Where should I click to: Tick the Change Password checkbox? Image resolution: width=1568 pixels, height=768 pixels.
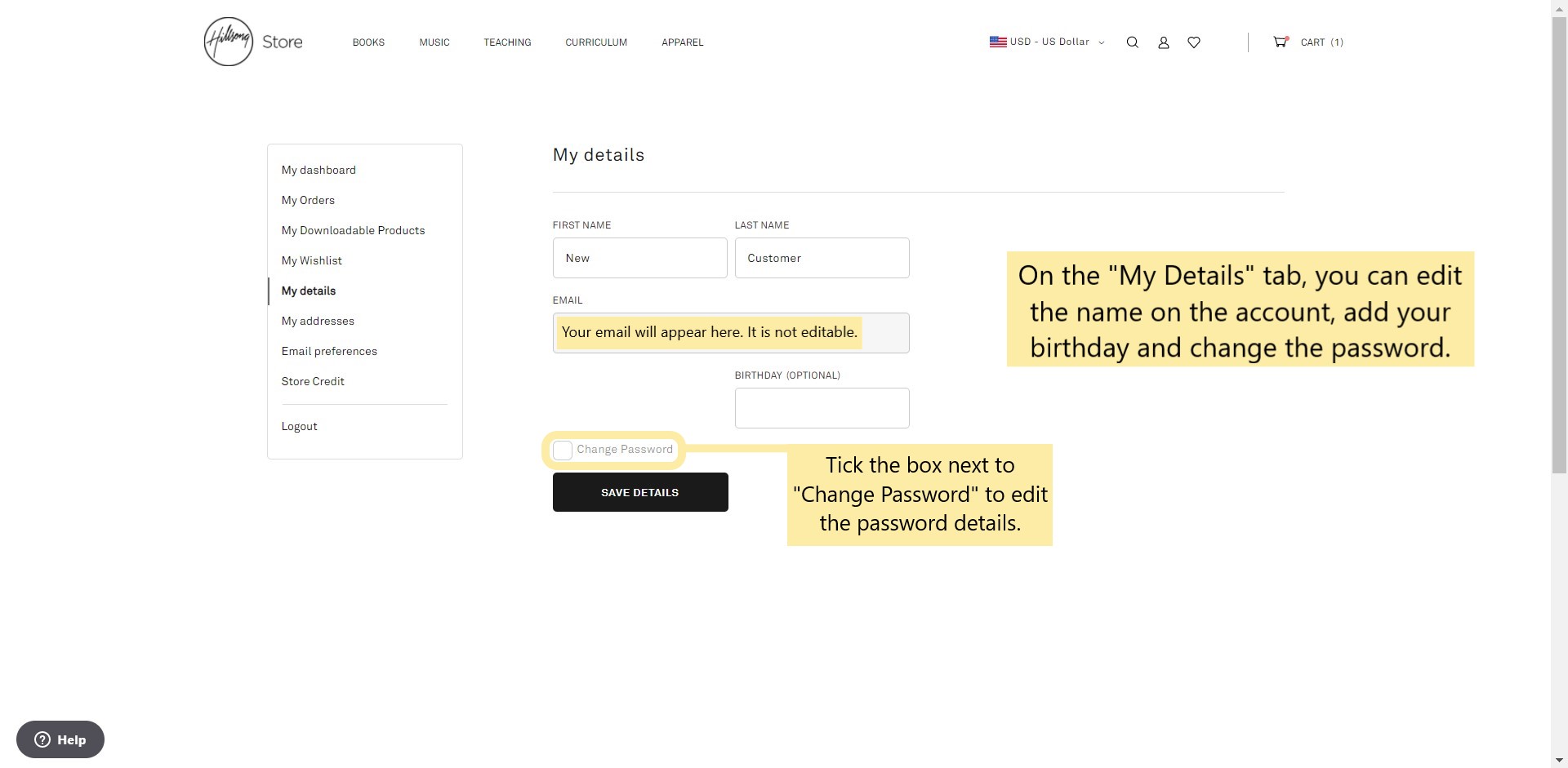point(563,451)
